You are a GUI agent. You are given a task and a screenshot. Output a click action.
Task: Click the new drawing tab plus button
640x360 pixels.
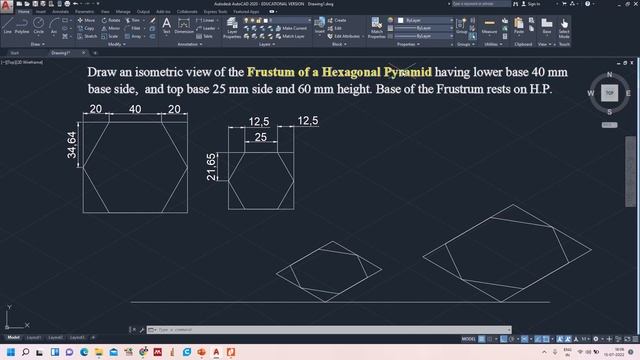click(x=95, y=53)
